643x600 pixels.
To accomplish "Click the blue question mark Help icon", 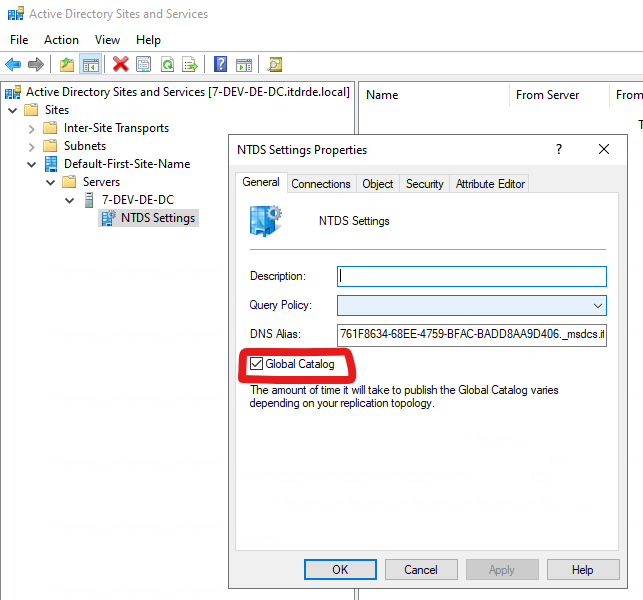I will click(220, 64).
